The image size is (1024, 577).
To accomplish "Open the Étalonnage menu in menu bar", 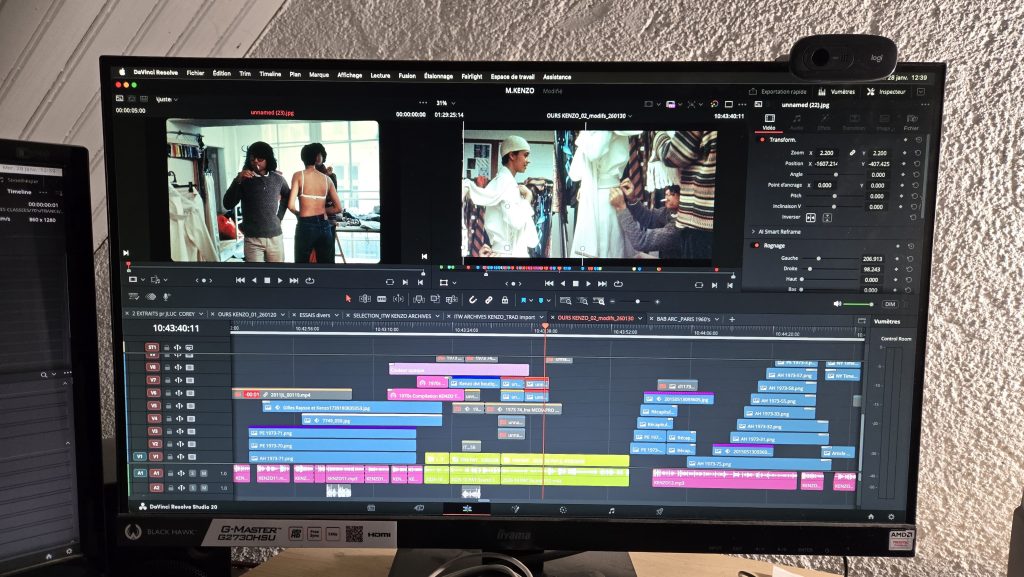I will (x=438, y=76).
